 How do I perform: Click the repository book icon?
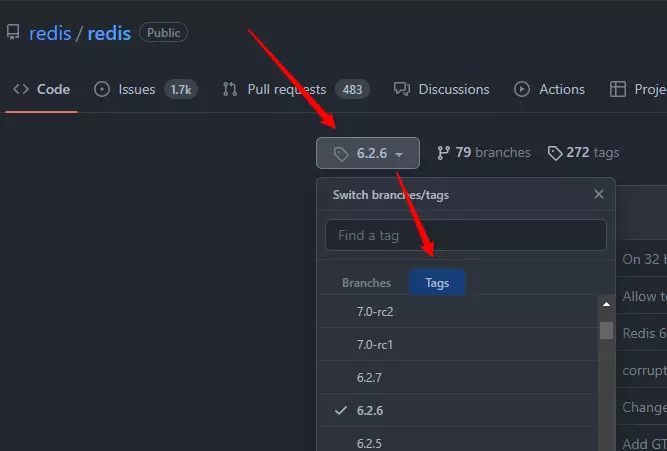point(13,33)
